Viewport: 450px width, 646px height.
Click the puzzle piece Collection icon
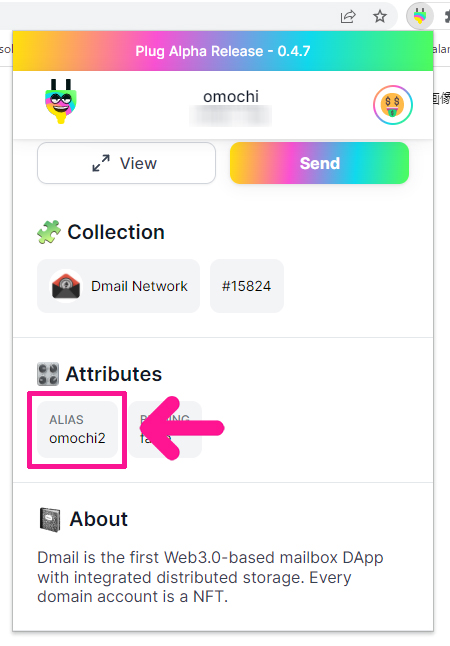coord(49,232)
